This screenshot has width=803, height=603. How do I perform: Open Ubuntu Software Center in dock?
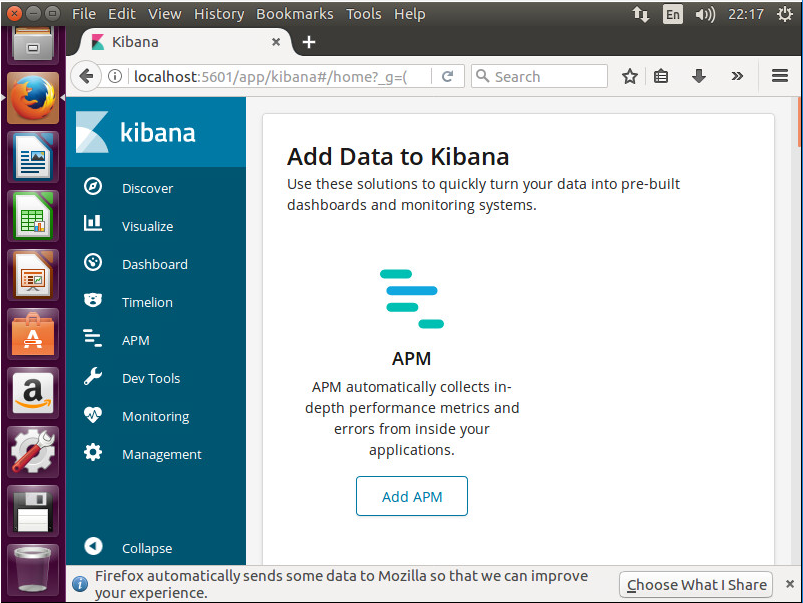click(x=33, y=334)
